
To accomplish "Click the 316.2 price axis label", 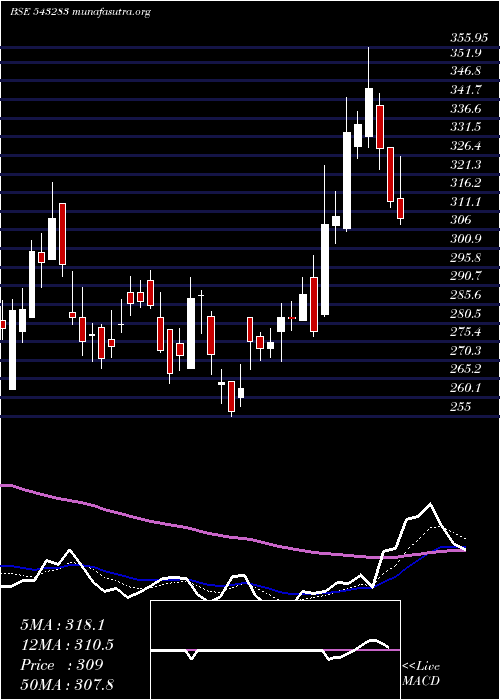I will (x=465, y=183).
